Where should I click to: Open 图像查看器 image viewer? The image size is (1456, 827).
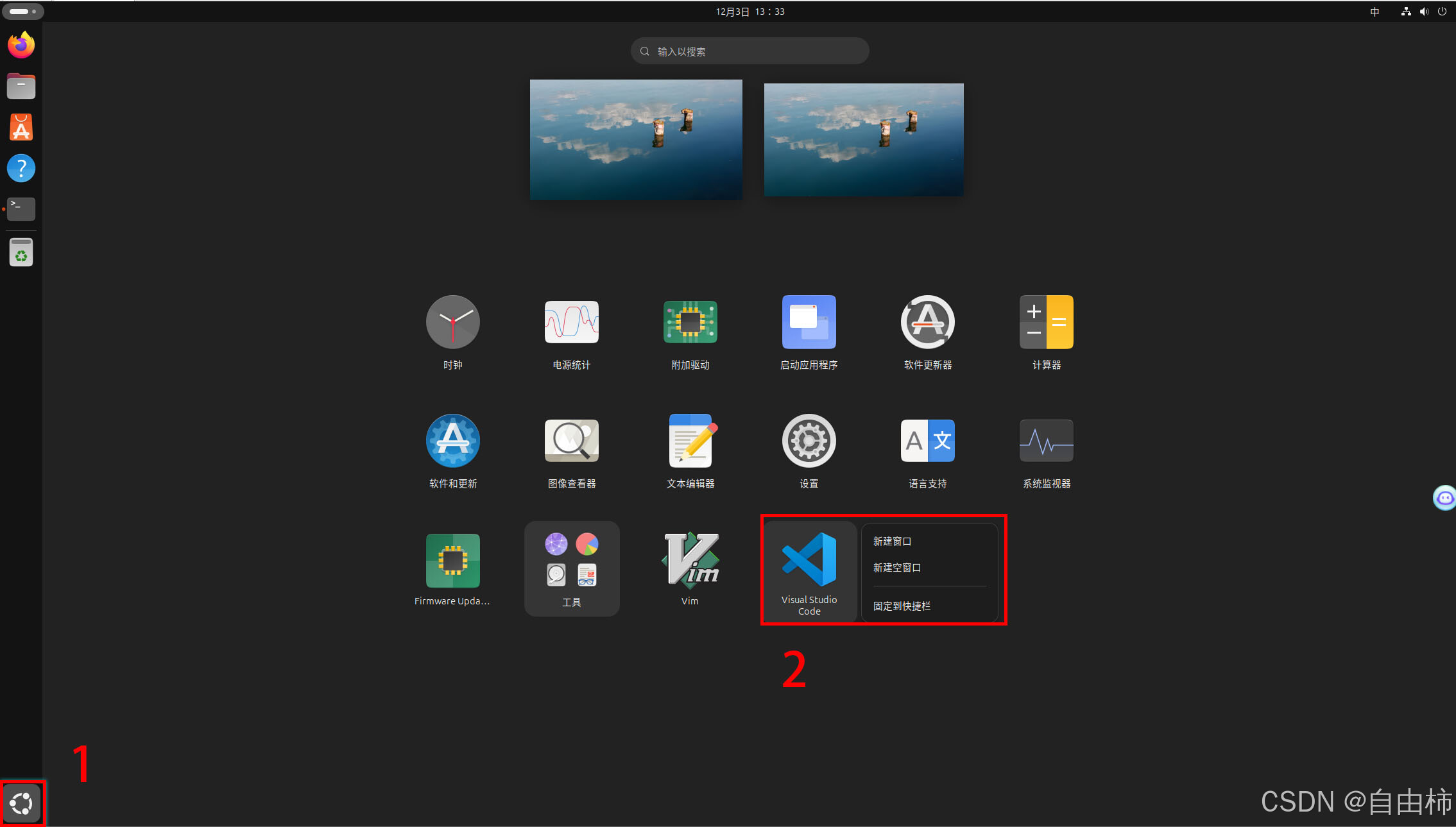point(572,441)
